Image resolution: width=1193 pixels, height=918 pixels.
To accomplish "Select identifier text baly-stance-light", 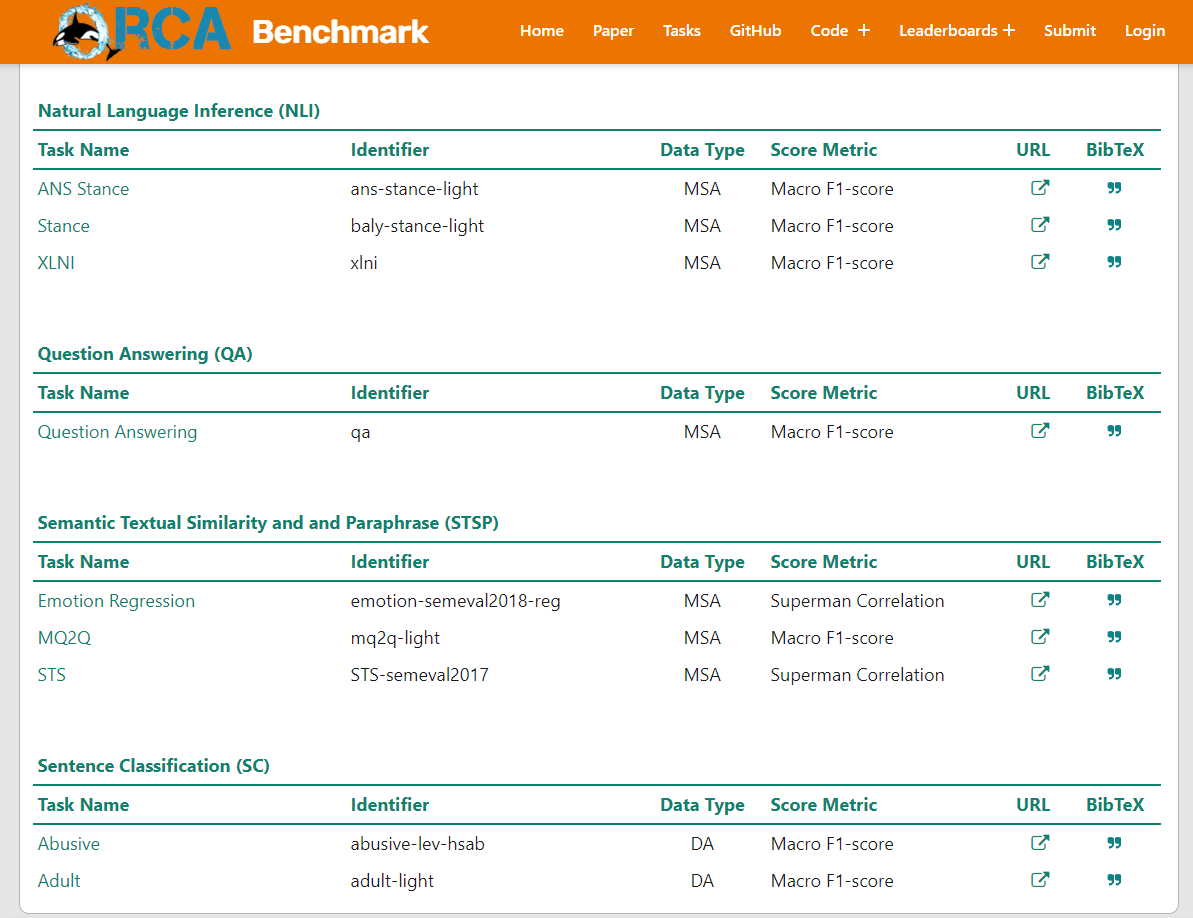I will [417, 226].
